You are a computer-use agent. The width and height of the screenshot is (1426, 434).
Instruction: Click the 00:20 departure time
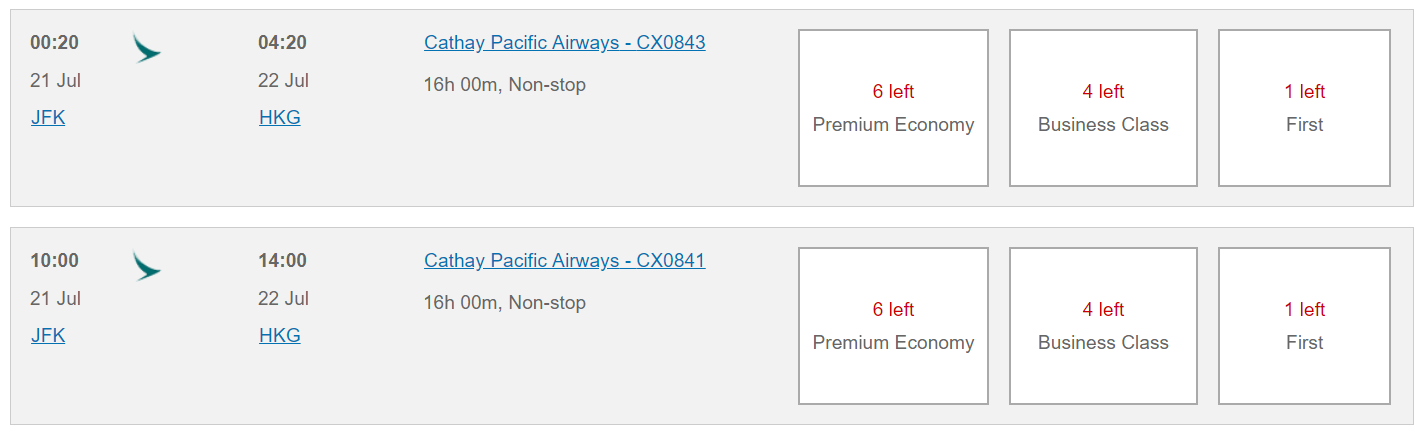coord(54,42)
